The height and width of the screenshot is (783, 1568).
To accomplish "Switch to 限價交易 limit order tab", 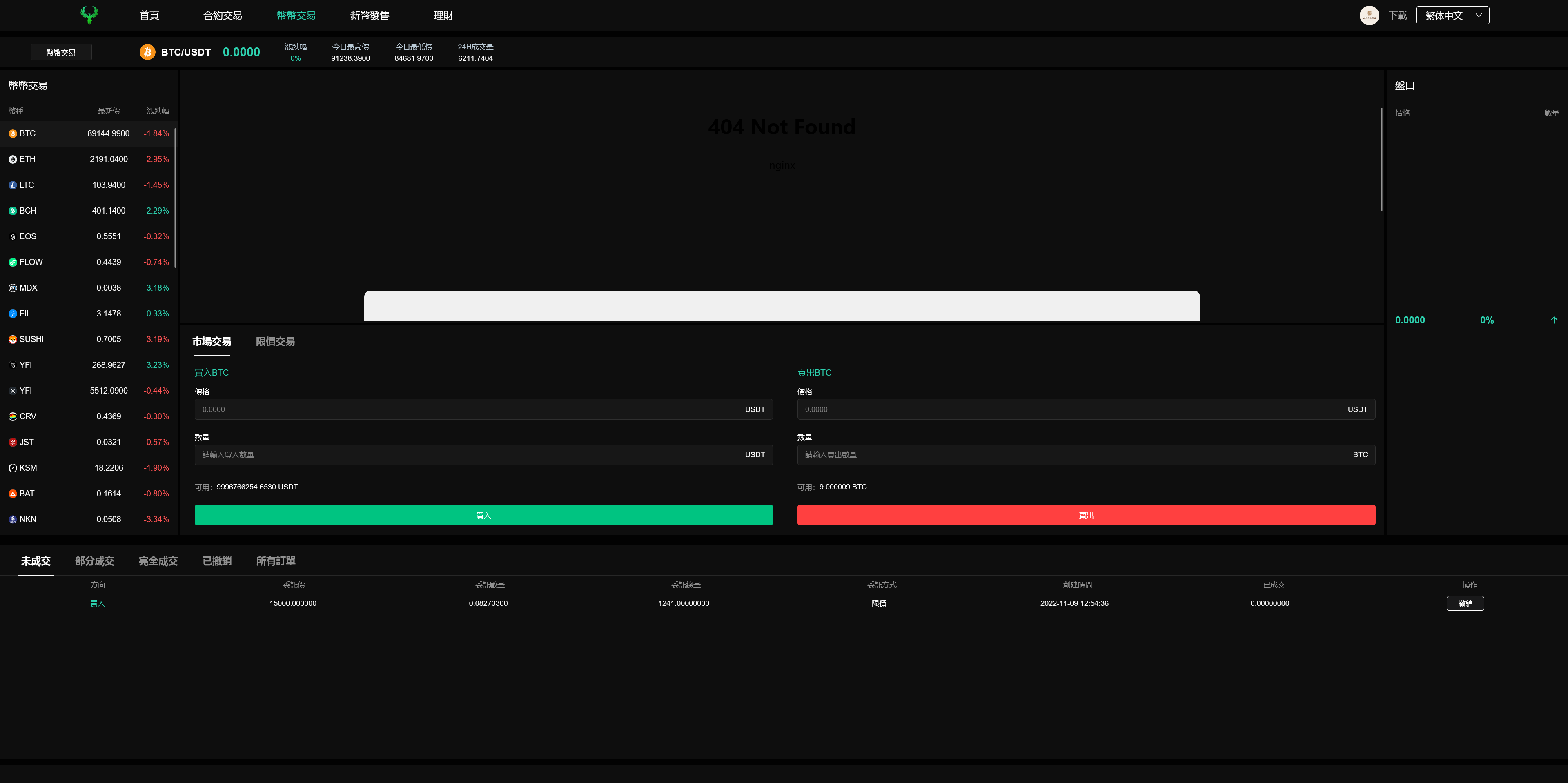I will coord(275,342).
